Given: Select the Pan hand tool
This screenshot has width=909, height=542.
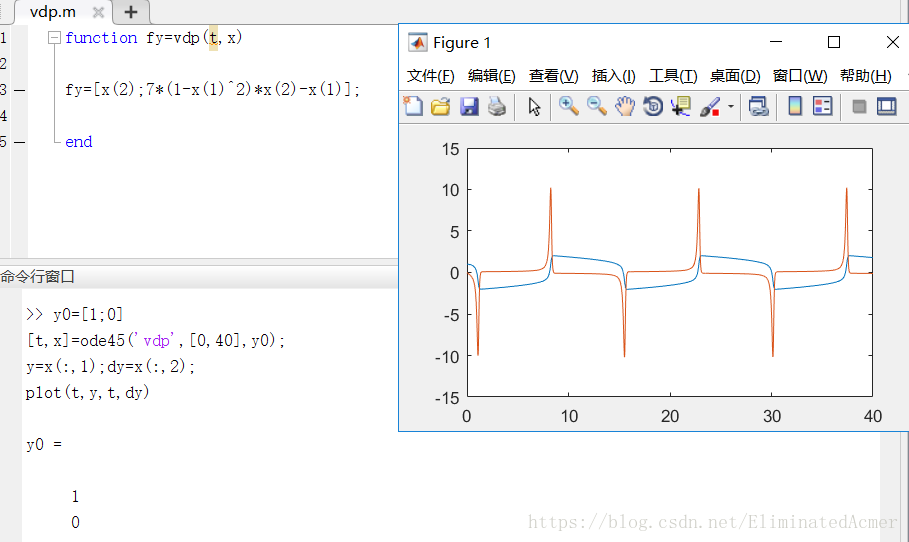Looking at the screenshot, I should click(x=625, y=106).
